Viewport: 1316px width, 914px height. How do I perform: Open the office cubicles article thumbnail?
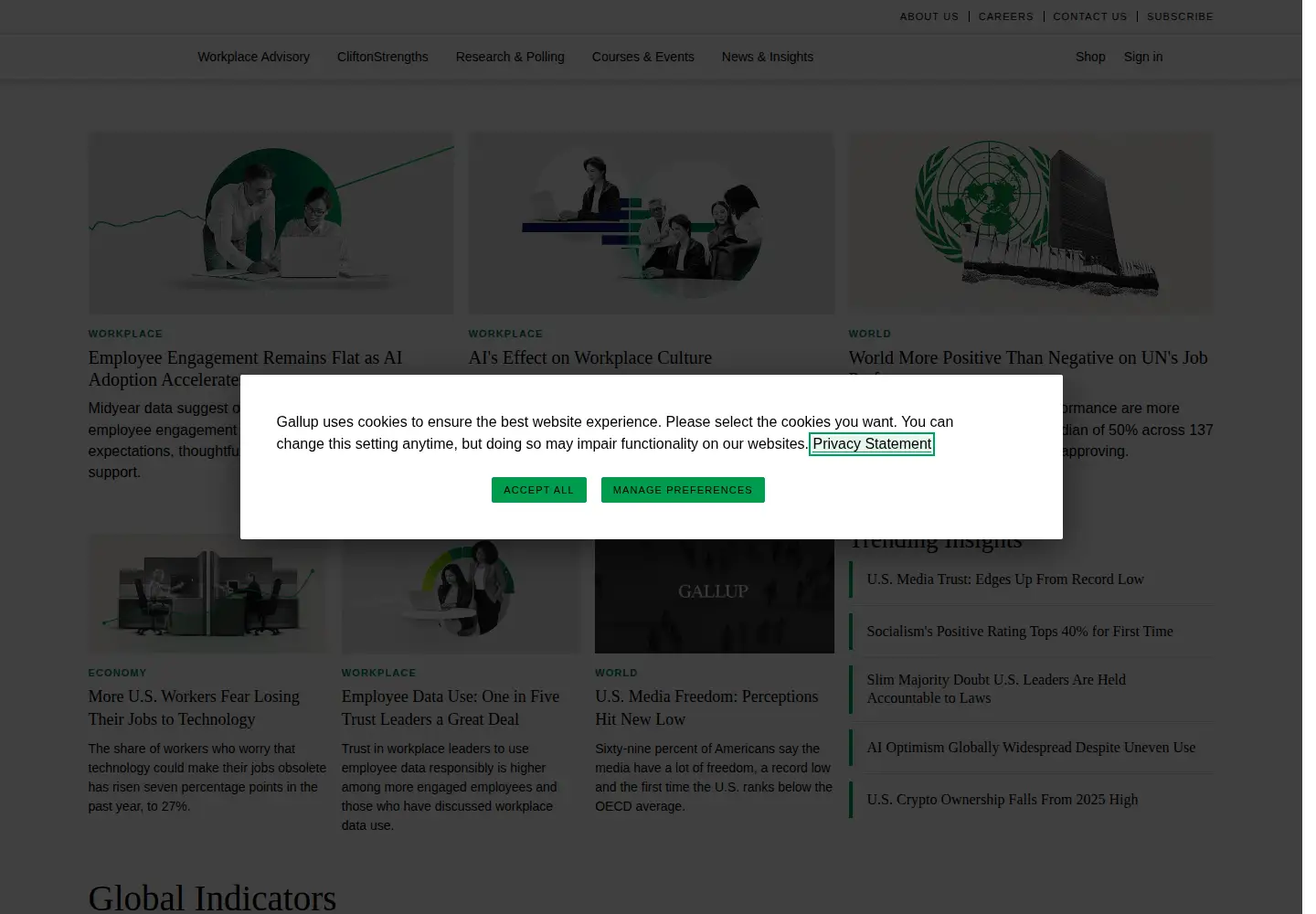pyautogui.click(x=207, y=596)
